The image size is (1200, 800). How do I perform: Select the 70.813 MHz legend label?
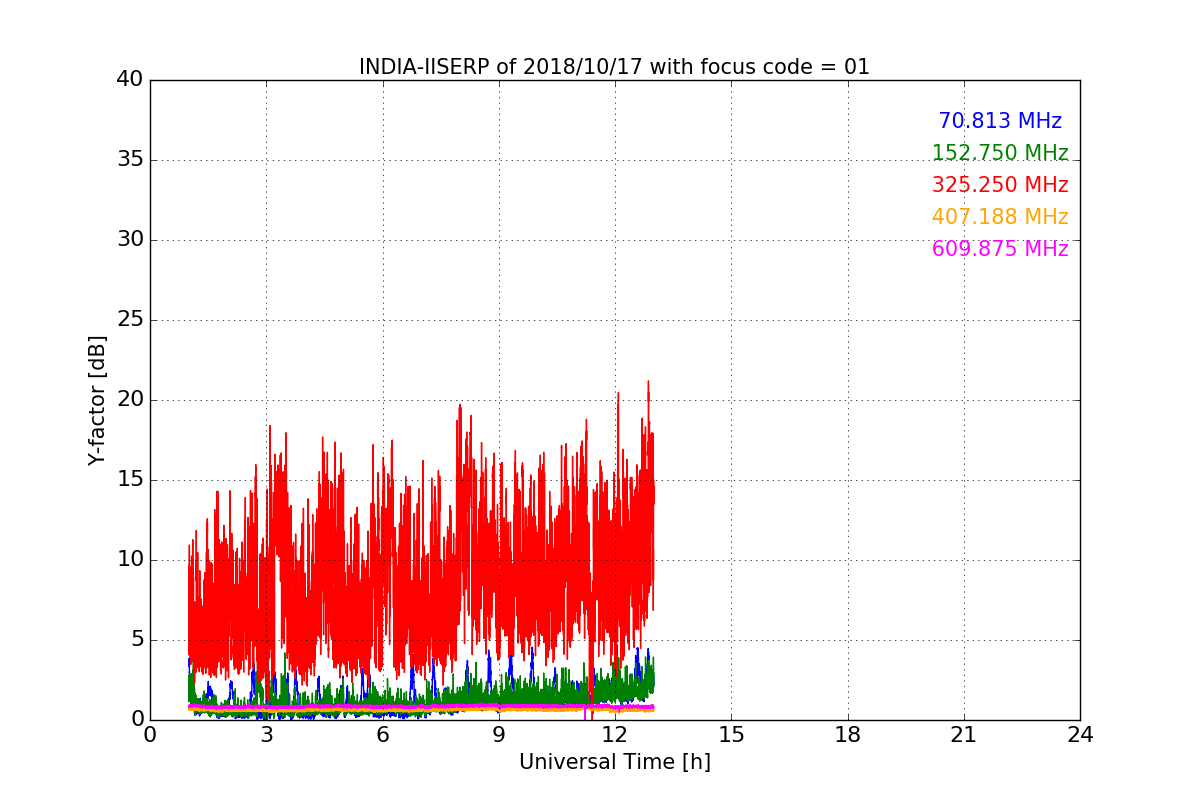[1000, 121]
